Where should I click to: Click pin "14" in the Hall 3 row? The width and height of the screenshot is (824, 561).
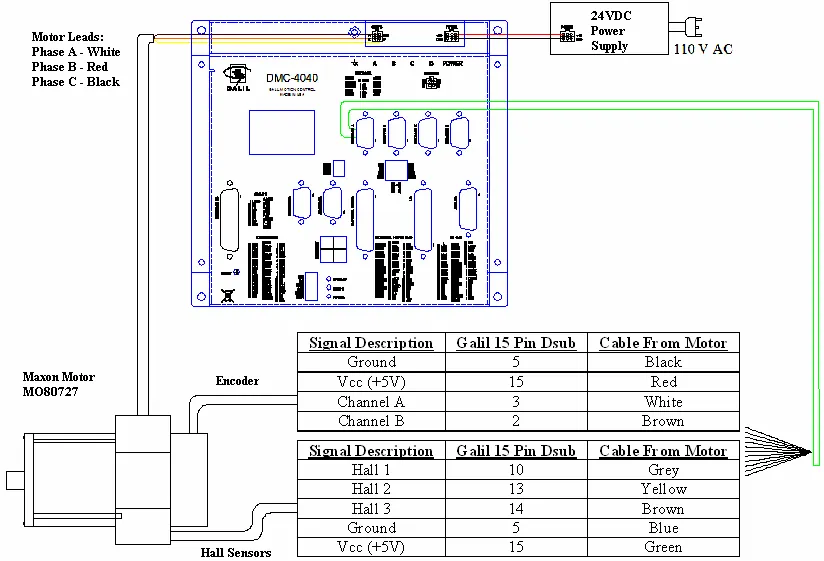click(516, 508)
